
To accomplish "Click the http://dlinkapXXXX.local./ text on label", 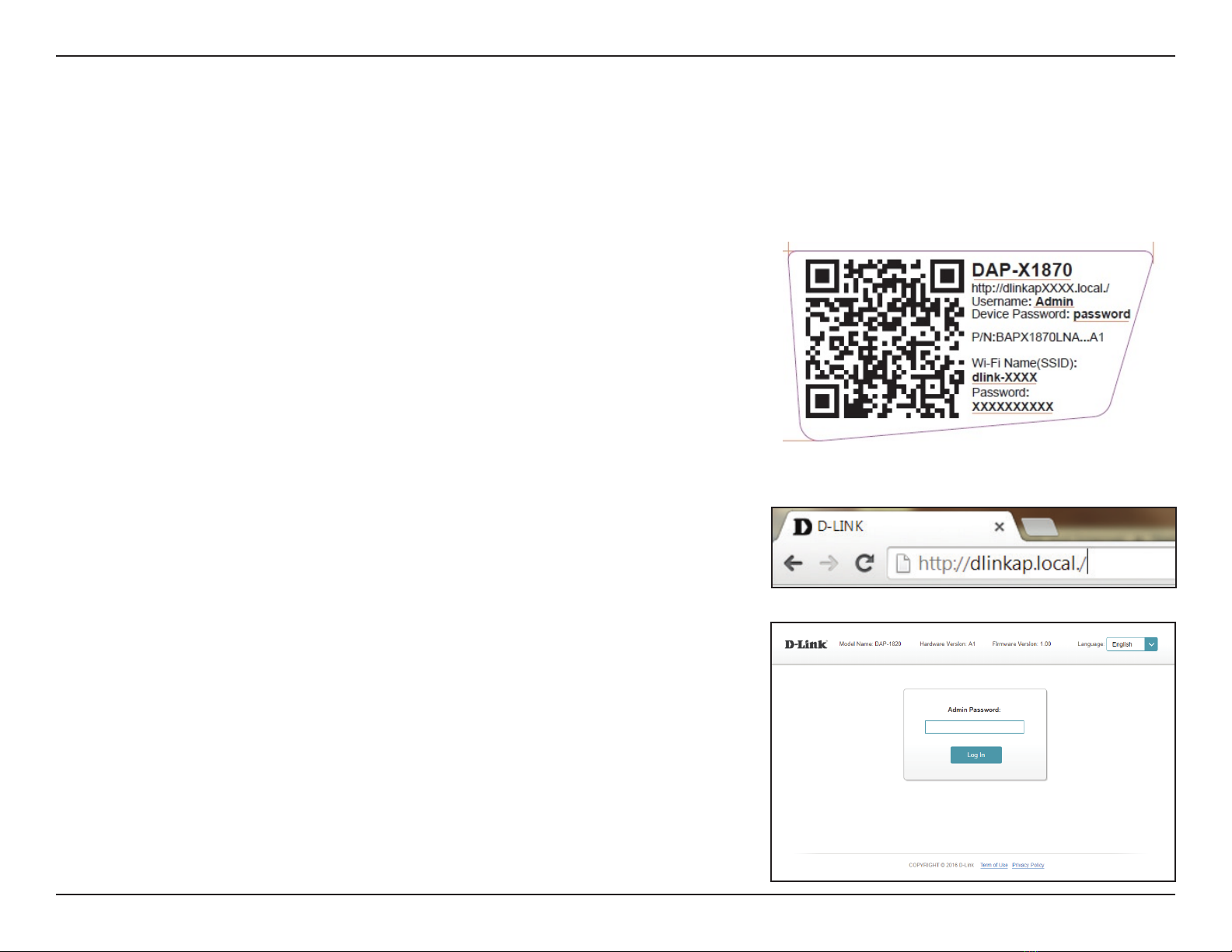I will (x=1041, y=288).
